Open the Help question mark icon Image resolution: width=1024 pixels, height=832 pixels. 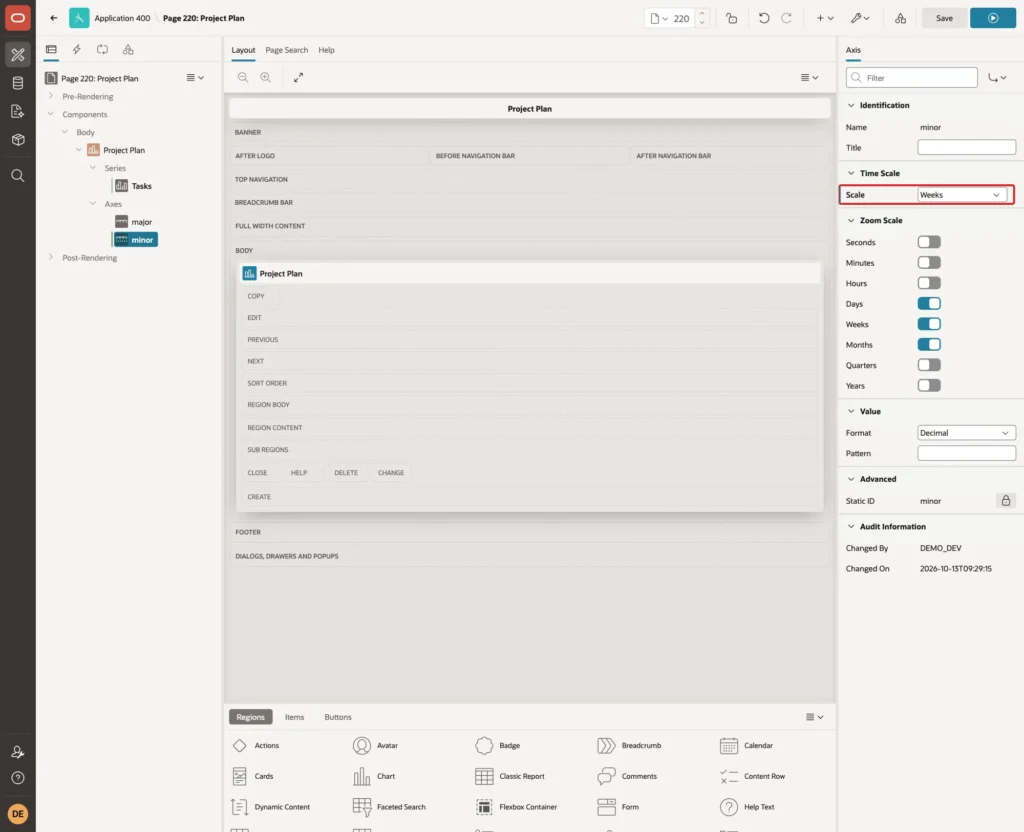click(x=18, y=778)
